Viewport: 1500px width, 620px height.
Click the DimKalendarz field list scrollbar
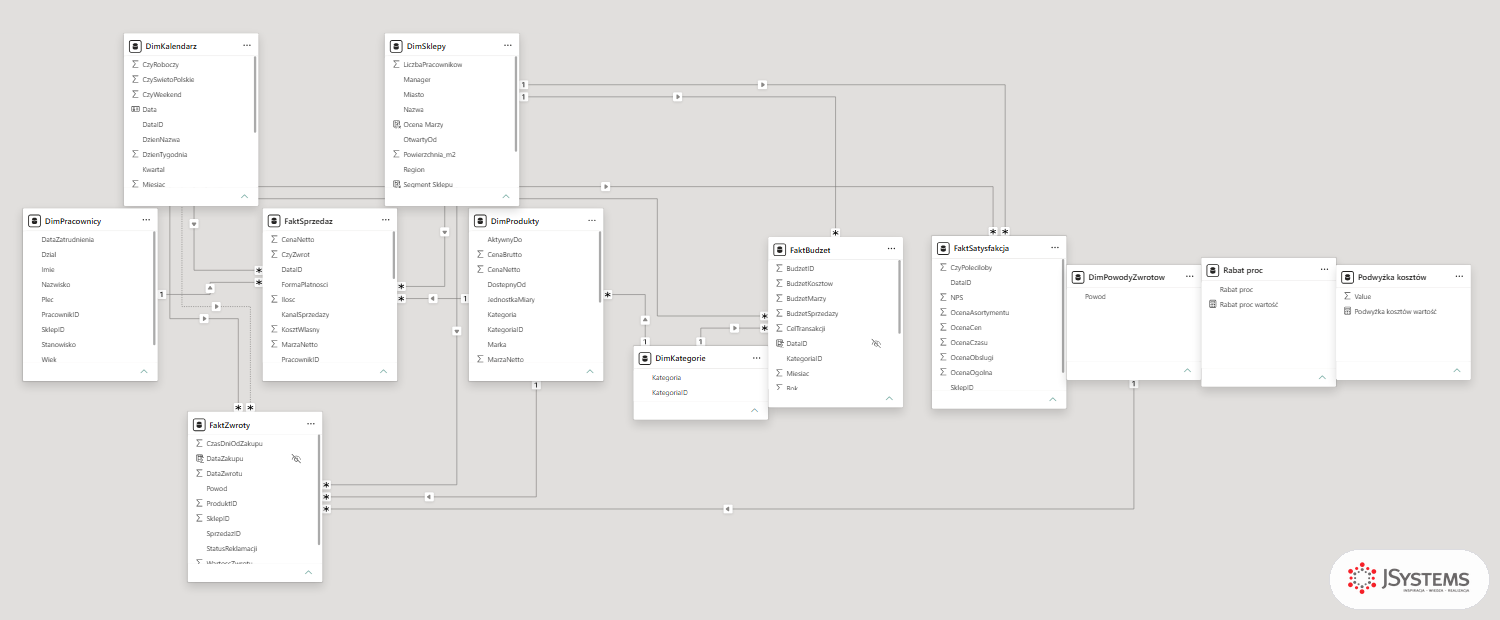point(255,95)
